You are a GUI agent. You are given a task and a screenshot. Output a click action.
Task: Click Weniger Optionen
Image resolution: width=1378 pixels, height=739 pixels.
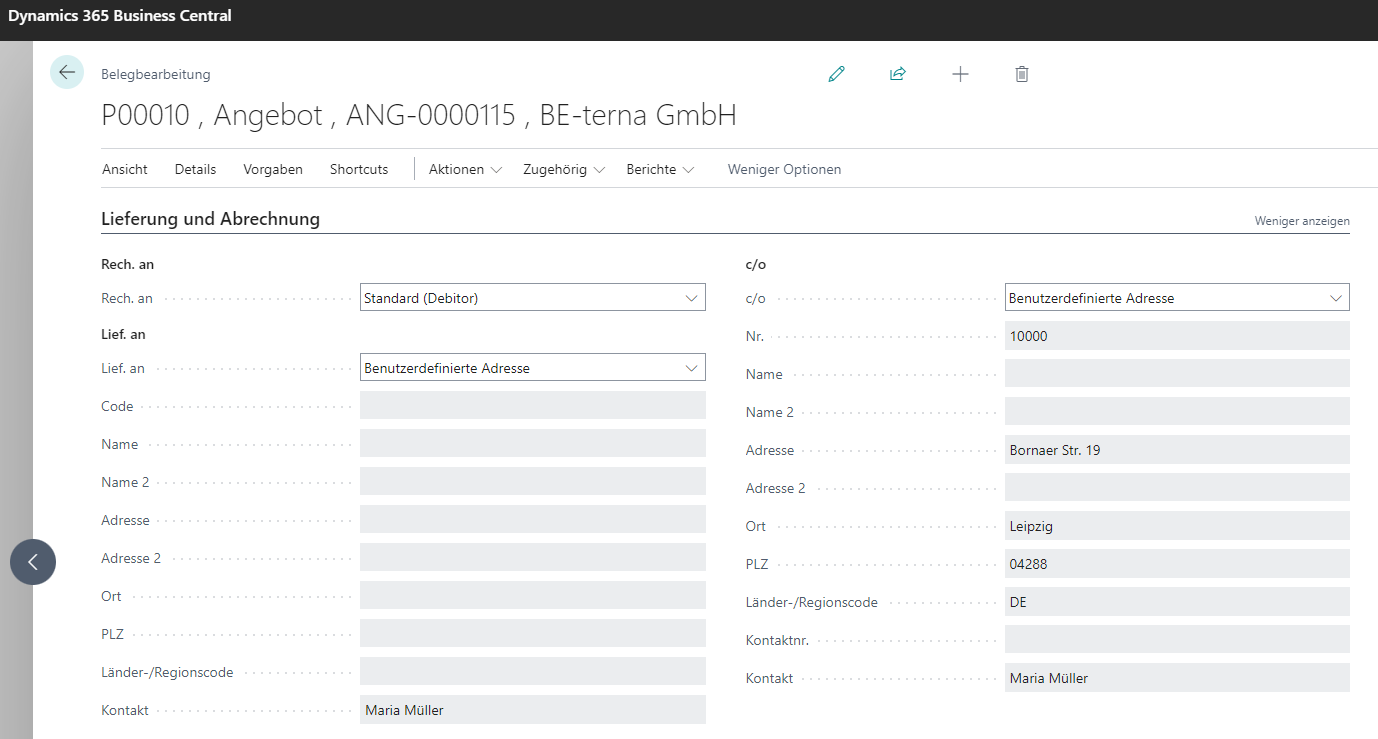coord(784,170)
